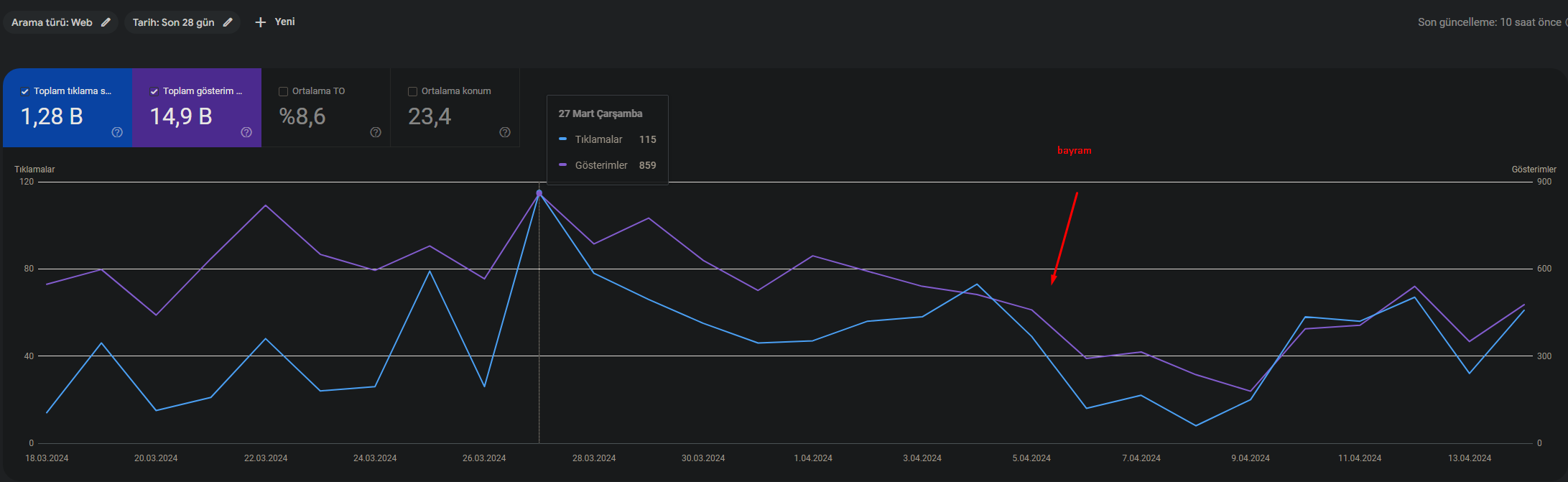The width and height of the screenshot is (1568, 482).
Task: Enable the Ortalama konum checkbox
Action: tap(412, 91)
